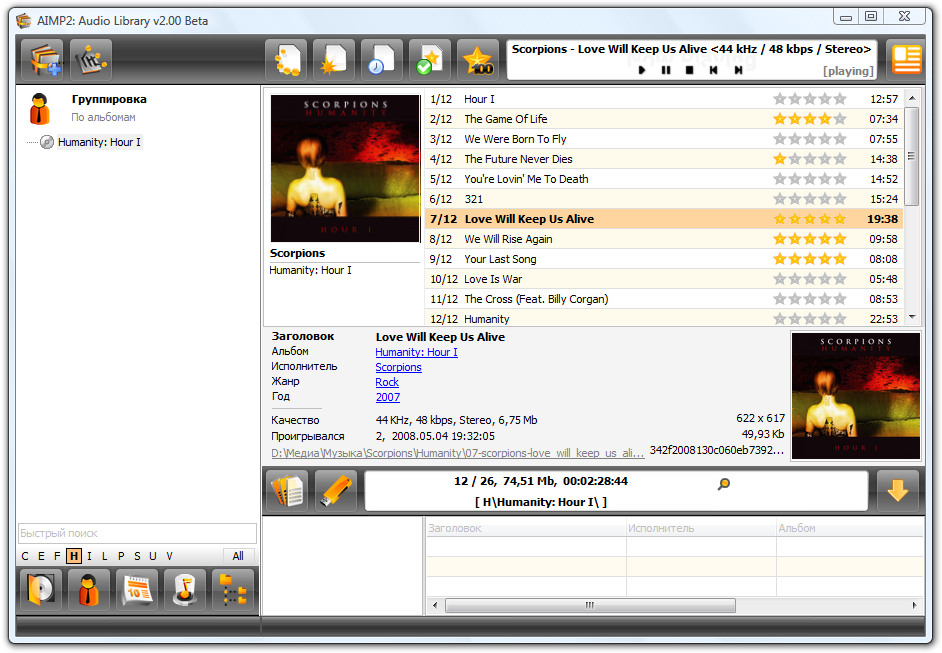The height and width of the screenshot is (653, 942).
Task: Filter library by letter H
Action: 74,556
